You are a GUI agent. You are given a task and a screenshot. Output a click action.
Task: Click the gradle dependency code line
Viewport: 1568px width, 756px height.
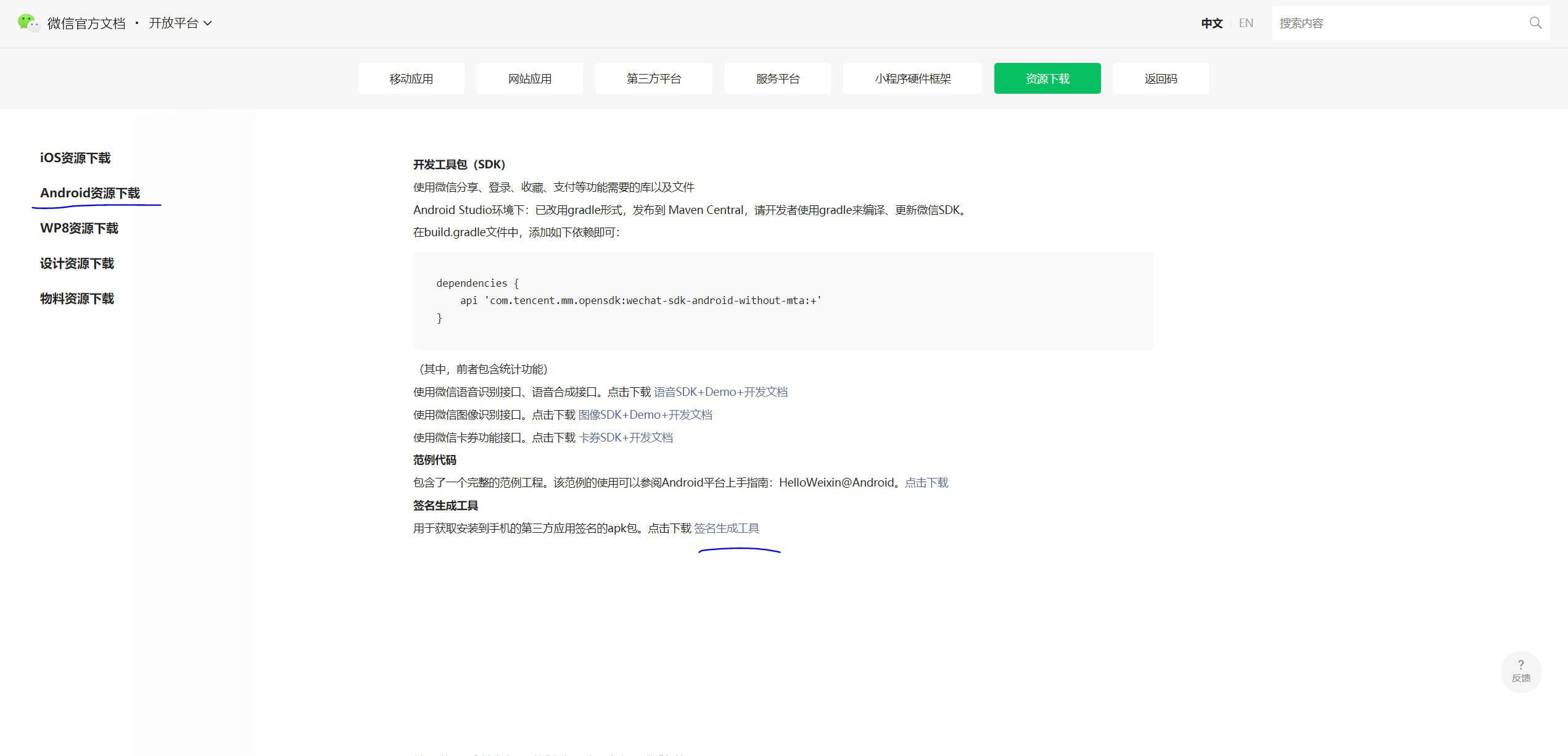(x=641, y=300)
